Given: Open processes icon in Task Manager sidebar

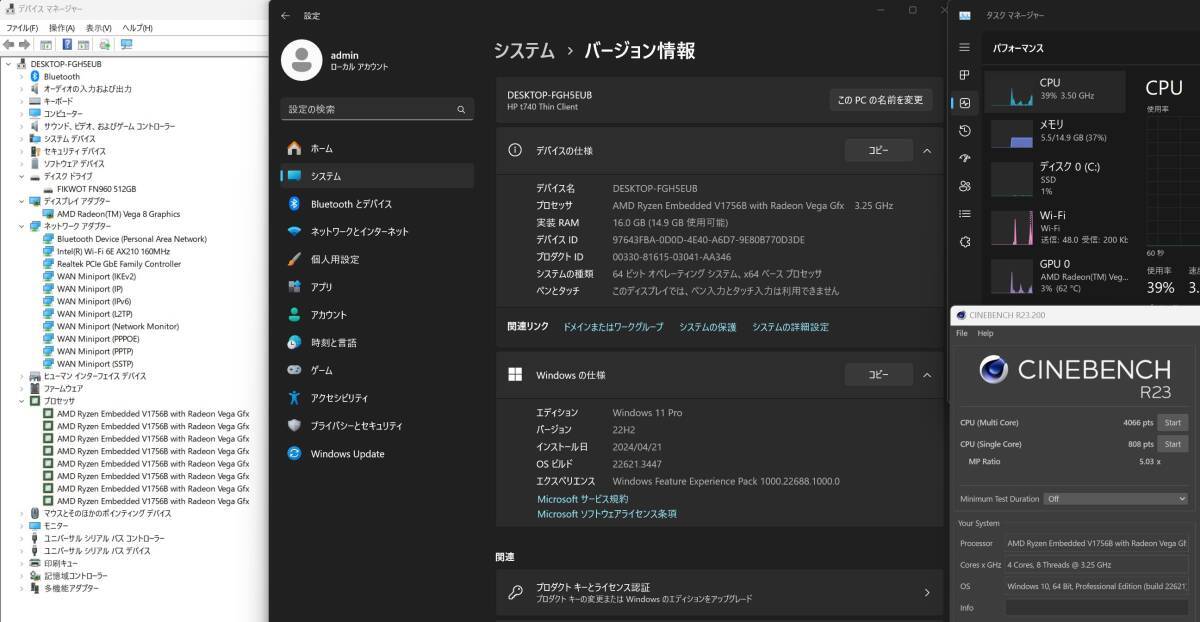Looking at the screenshot, I should pyautogui.click(x=964, y=75).
